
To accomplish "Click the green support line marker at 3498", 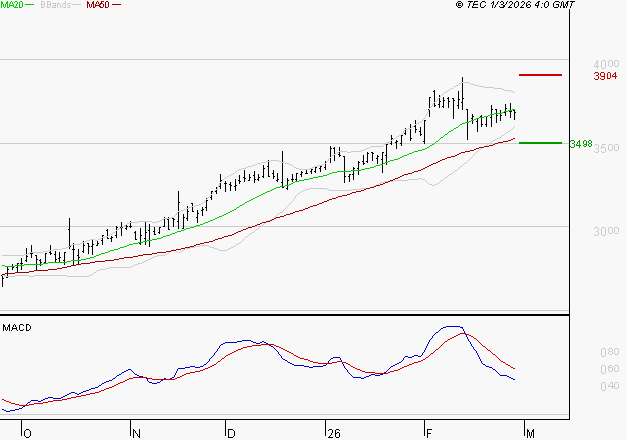I will tap(540, 143).
